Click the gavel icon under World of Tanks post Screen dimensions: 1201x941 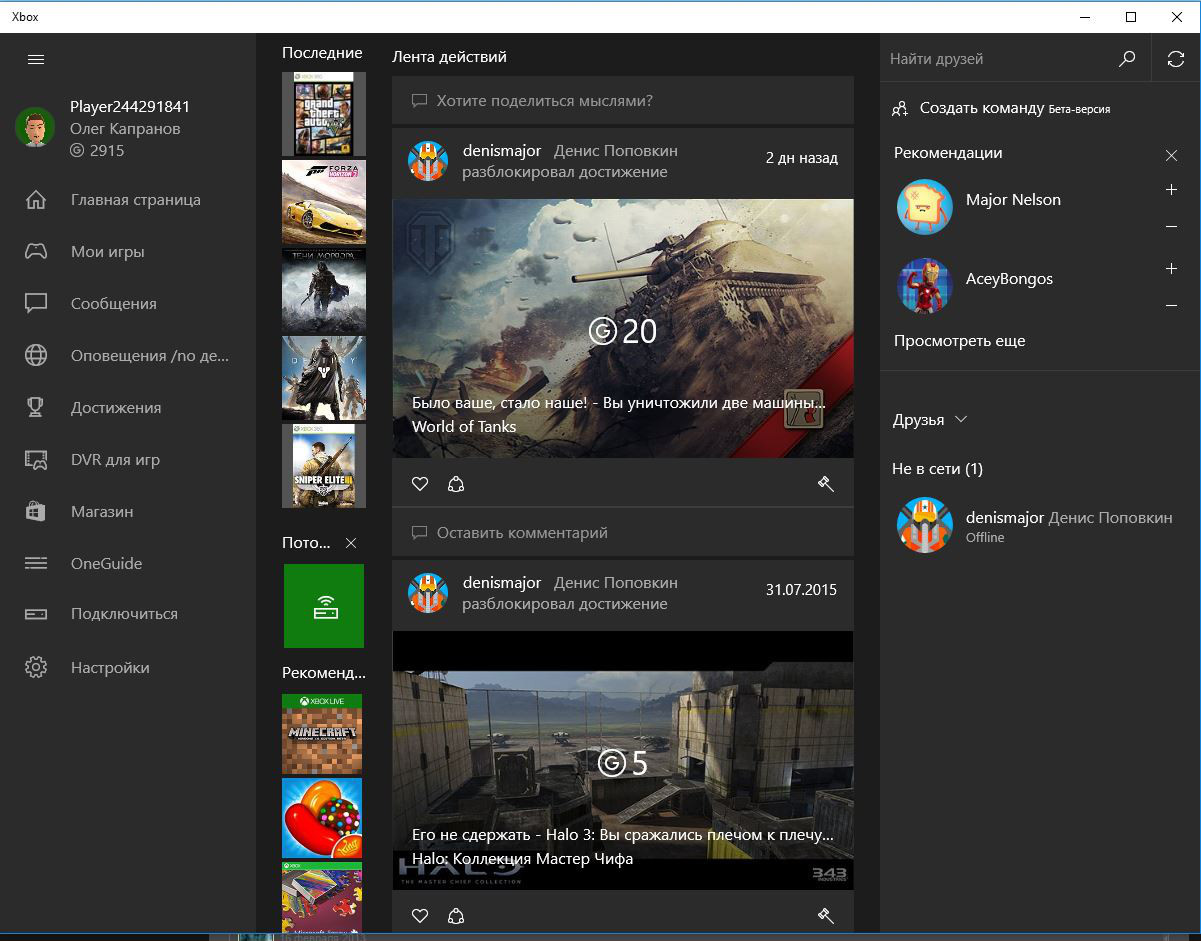(825, 484)
